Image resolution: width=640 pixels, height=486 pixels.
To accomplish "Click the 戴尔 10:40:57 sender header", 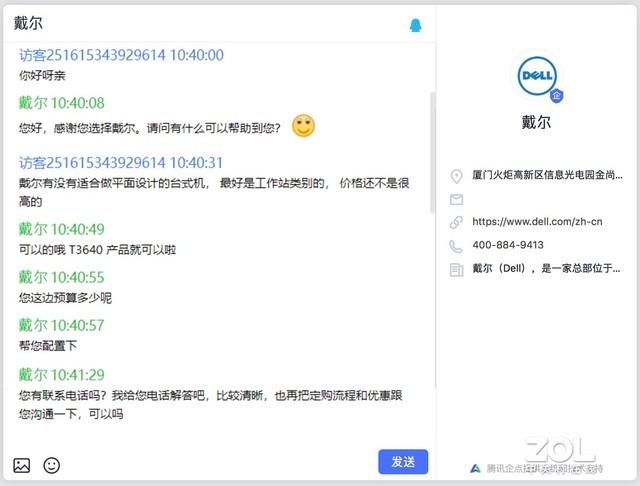I will point(62,325).
